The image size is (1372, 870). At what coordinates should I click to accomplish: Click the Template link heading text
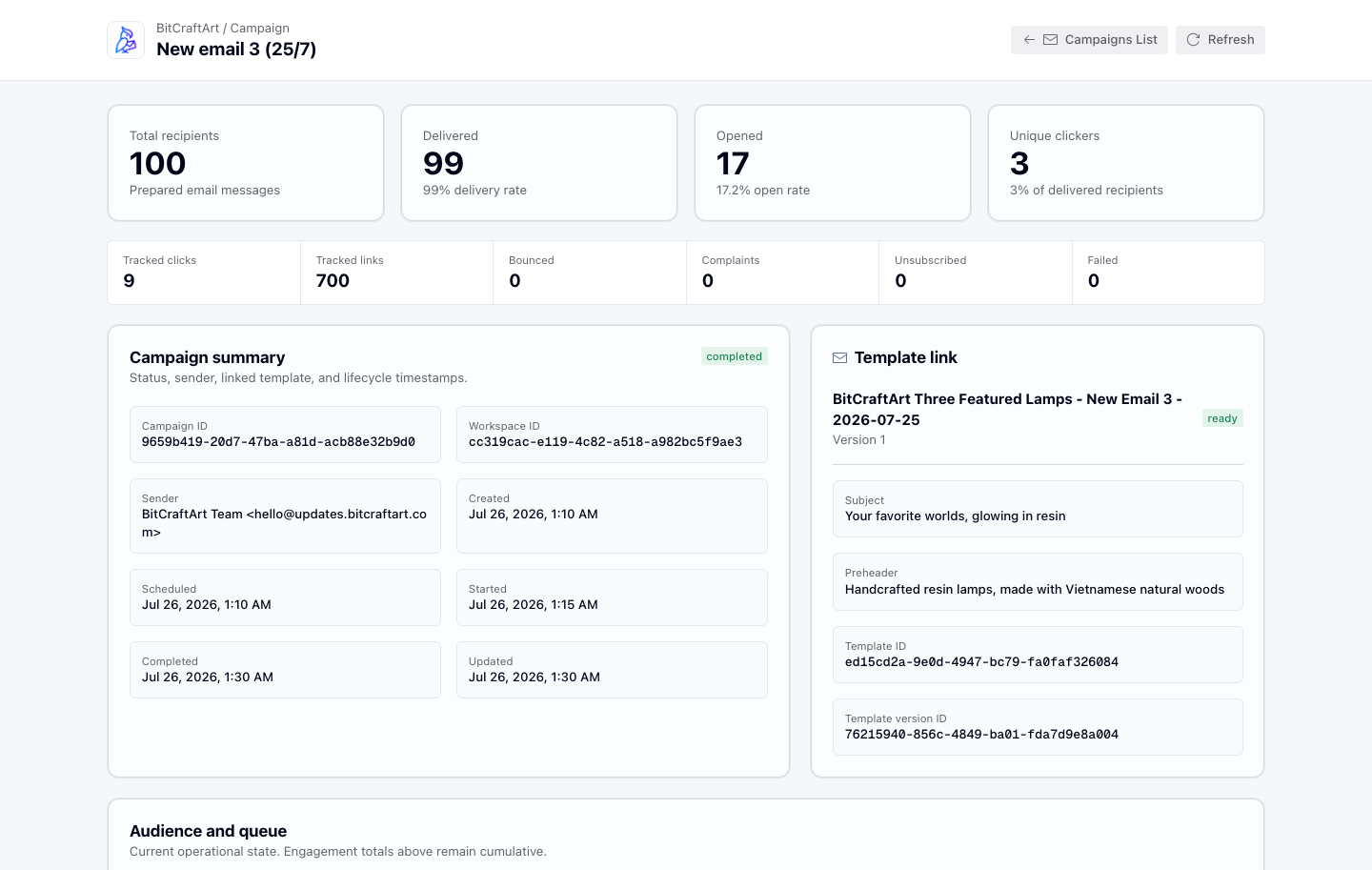(x=905, y=357)
